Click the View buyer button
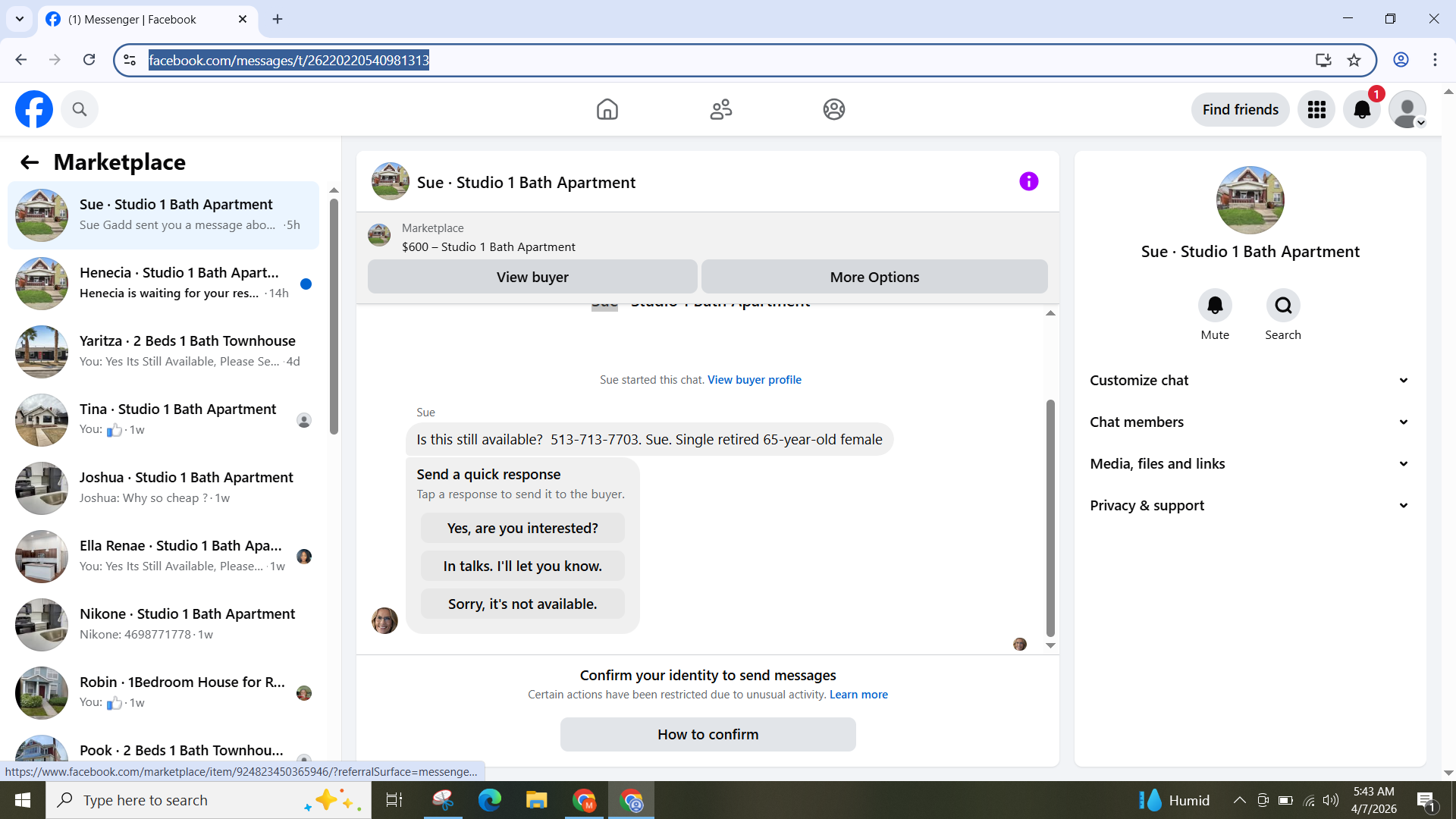 coord(532,277)
